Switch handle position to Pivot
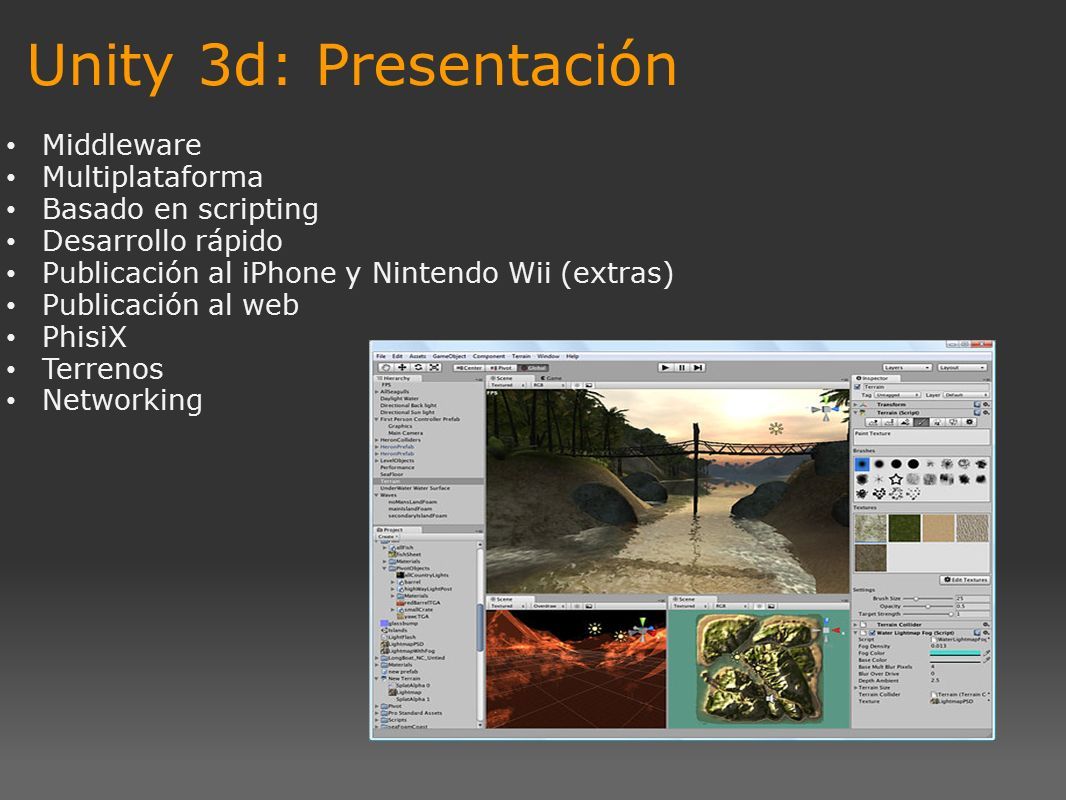This screenshot has width=1066, height=800. [x=501, y=368]
